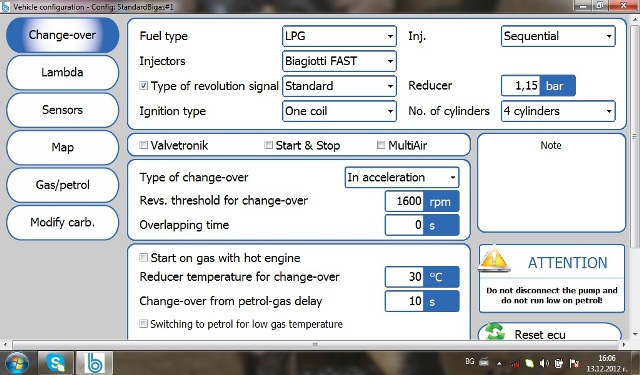Open Type of change-over dropdown
640x375 pixels.
[x=402, y=178]
